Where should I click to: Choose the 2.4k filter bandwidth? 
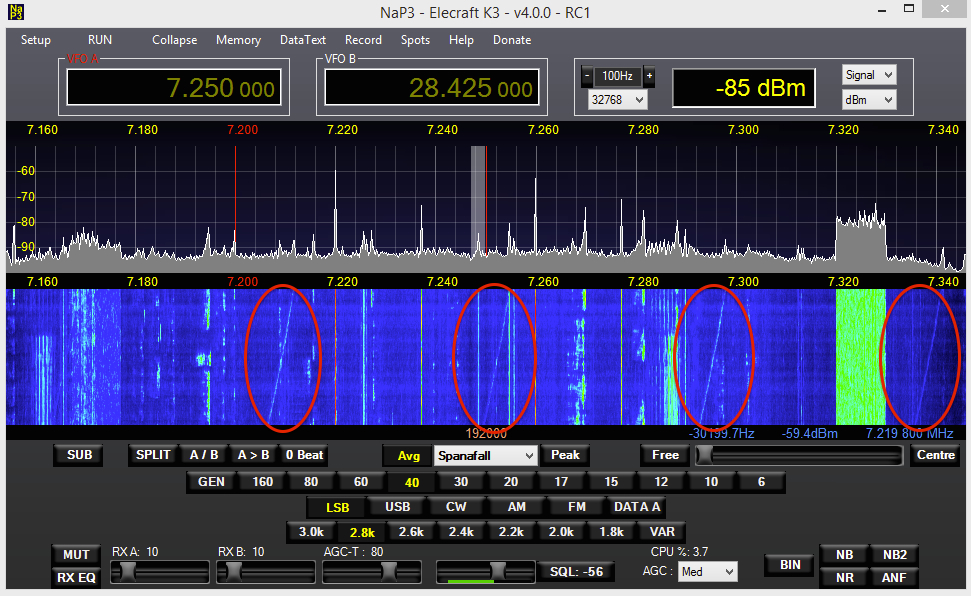[x=460, y=532]
